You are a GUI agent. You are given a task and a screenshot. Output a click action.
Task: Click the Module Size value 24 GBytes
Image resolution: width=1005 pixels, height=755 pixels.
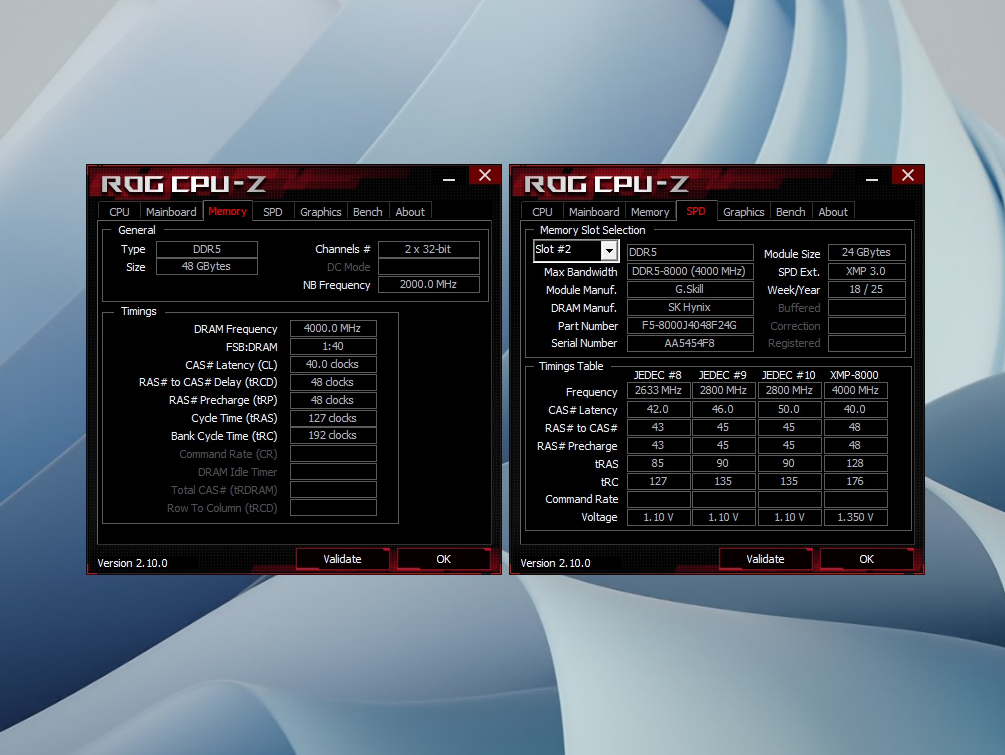click(x=867, y=253)
